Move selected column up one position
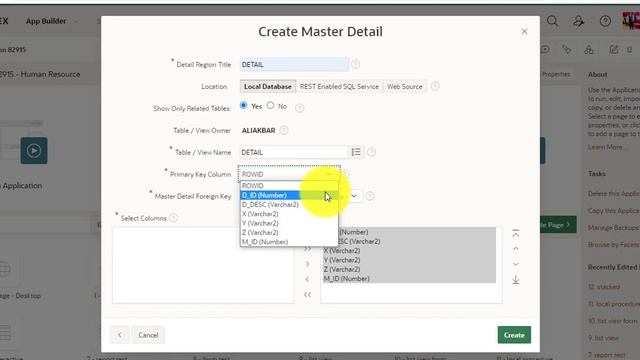The height and width of the screenshot is (360, 640). (516, 249)
